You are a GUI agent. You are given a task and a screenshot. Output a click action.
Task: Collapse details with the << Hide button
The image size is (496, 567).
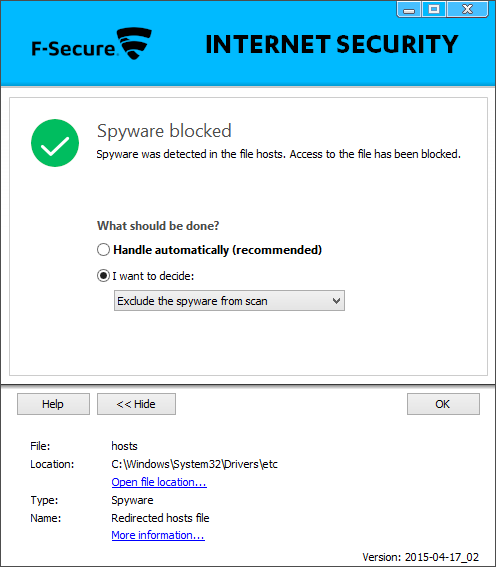[136, 404]
